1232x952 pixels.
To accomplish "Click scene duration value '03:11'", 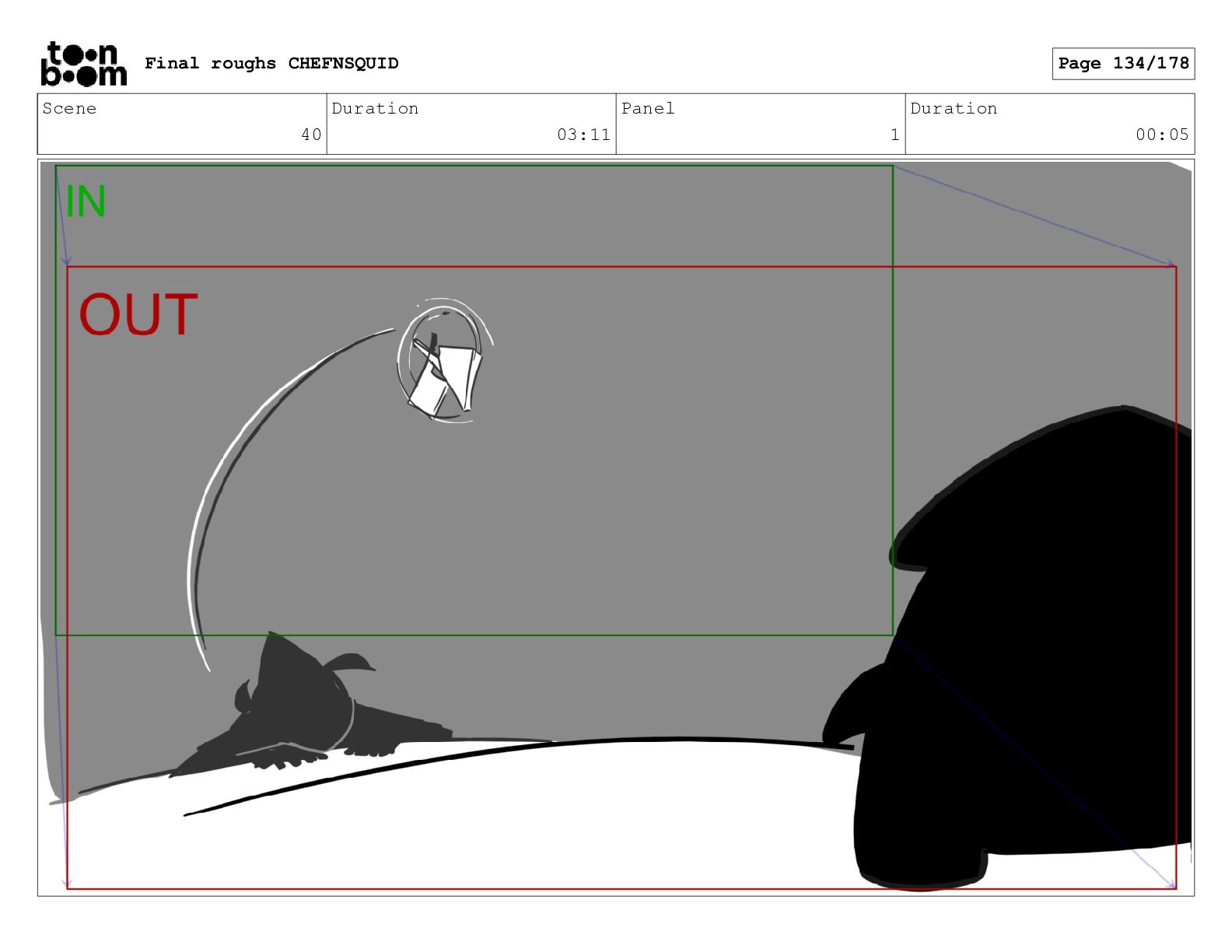I will [x=583, y=135].
